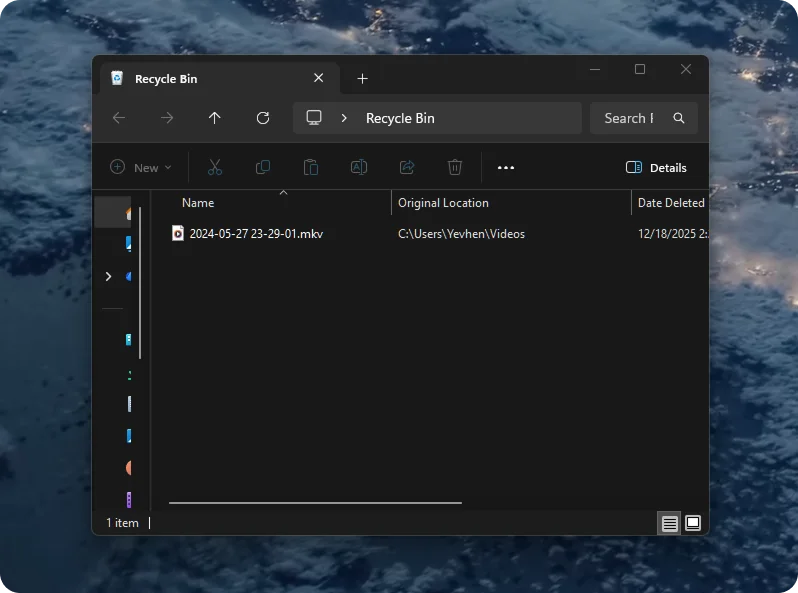The image size is (798, 593).
Task: Switch to the Recycle Bin tab
Action: 220,78
